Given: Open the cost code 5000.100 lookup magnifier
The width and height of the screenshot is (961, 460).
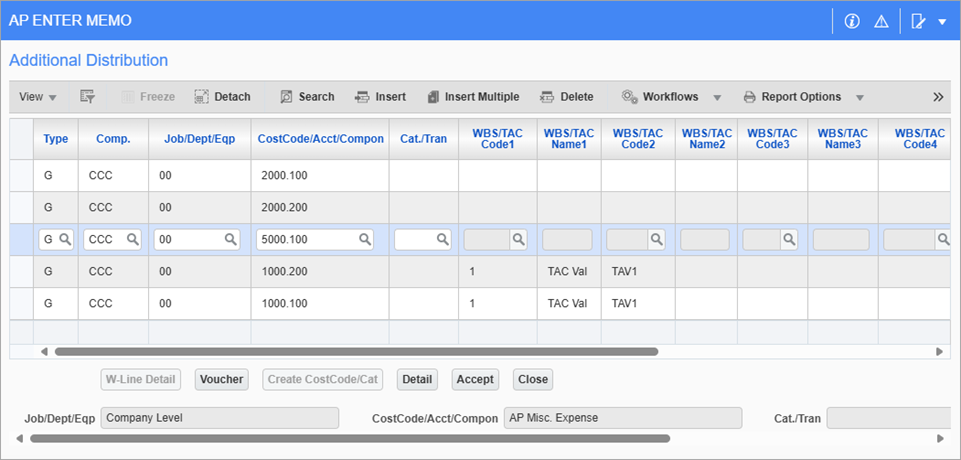Looking at the screenshot, I should (x=364, y=239).
